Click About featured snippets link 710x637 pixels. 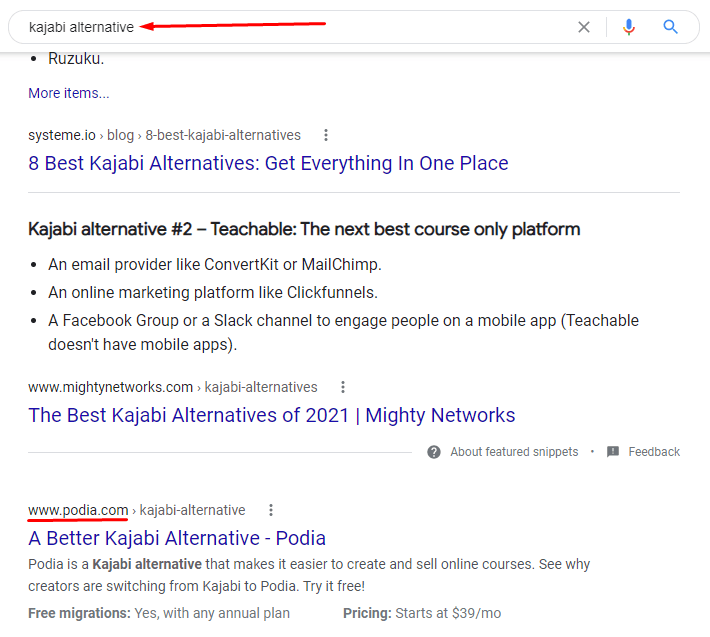(514, 452)
